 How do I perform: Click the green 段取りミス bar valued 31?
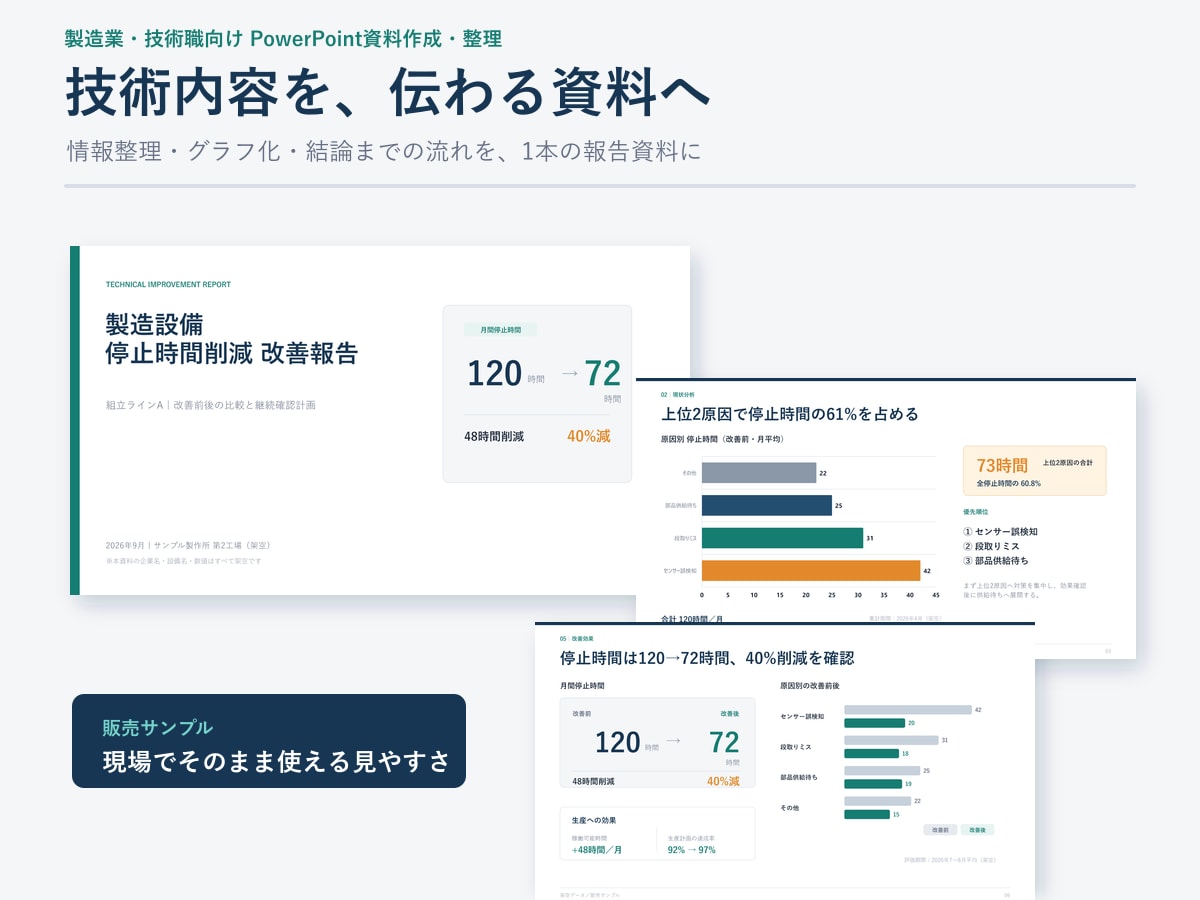[x=782, y=538]
